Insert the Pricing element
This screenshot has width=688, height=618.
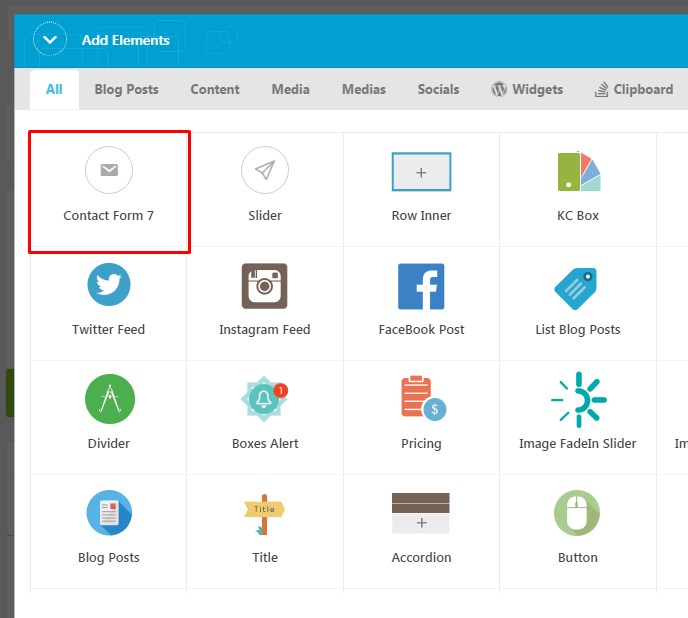(421, 400)
